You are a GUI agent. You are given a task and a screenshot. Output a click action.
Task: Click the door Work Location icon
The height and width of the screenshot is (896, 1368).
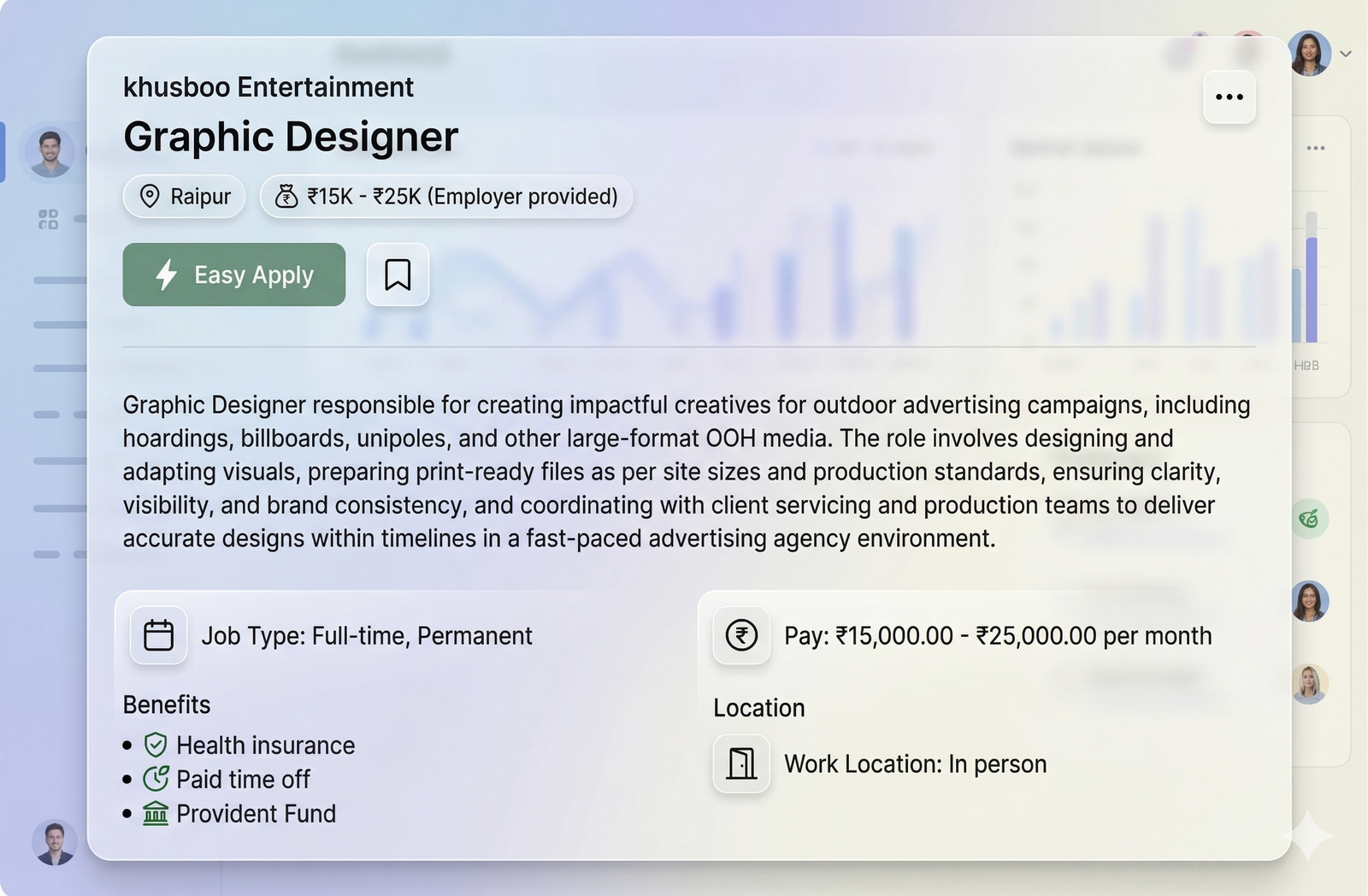741,763
